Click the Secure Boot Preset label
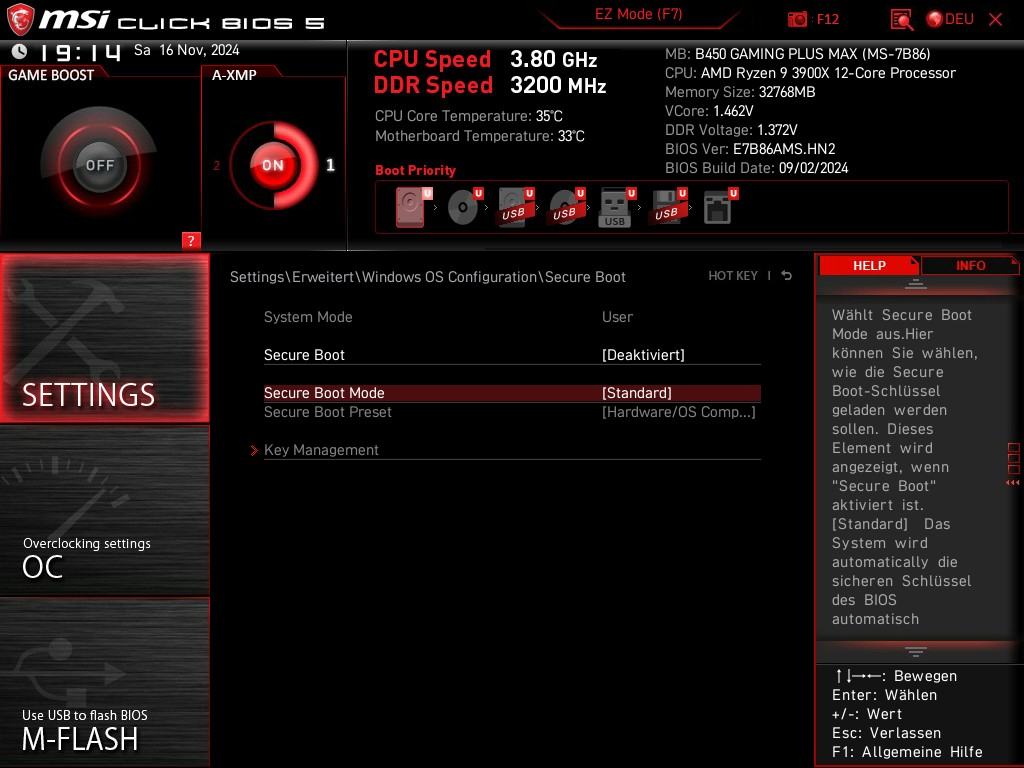The image size is (1024, 768). [x=327, y=412]
